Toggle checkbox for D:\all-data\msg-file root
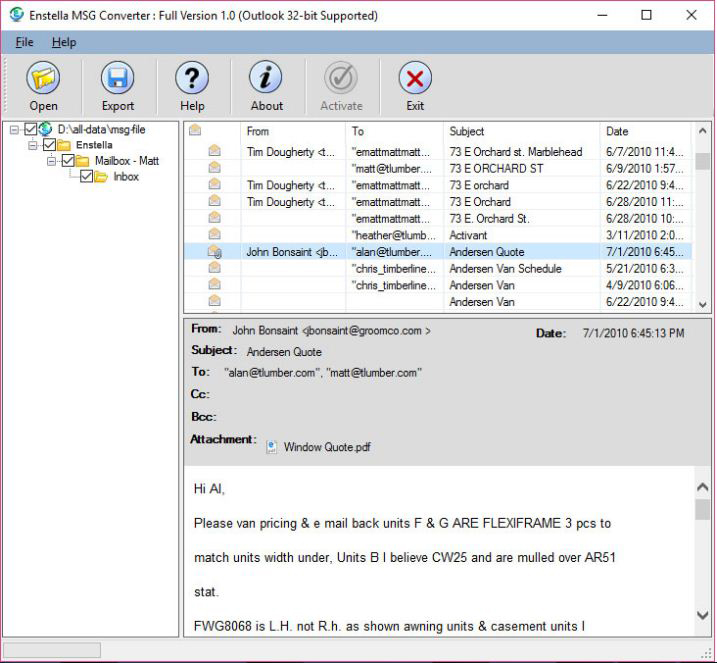717x663 pixels. point(31,129)
